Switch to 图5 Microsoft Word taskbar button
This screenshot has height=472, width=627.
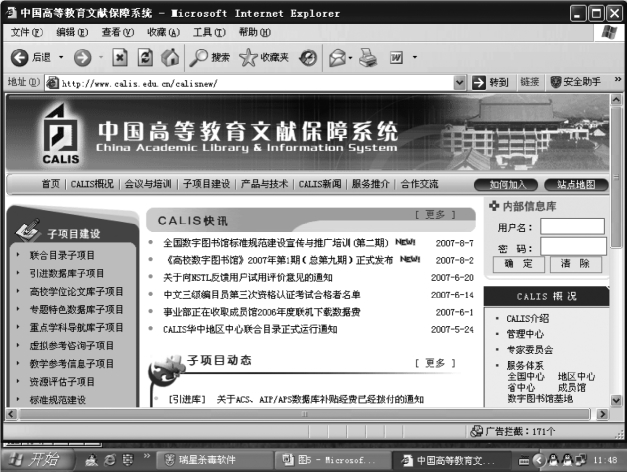(332, 460)
